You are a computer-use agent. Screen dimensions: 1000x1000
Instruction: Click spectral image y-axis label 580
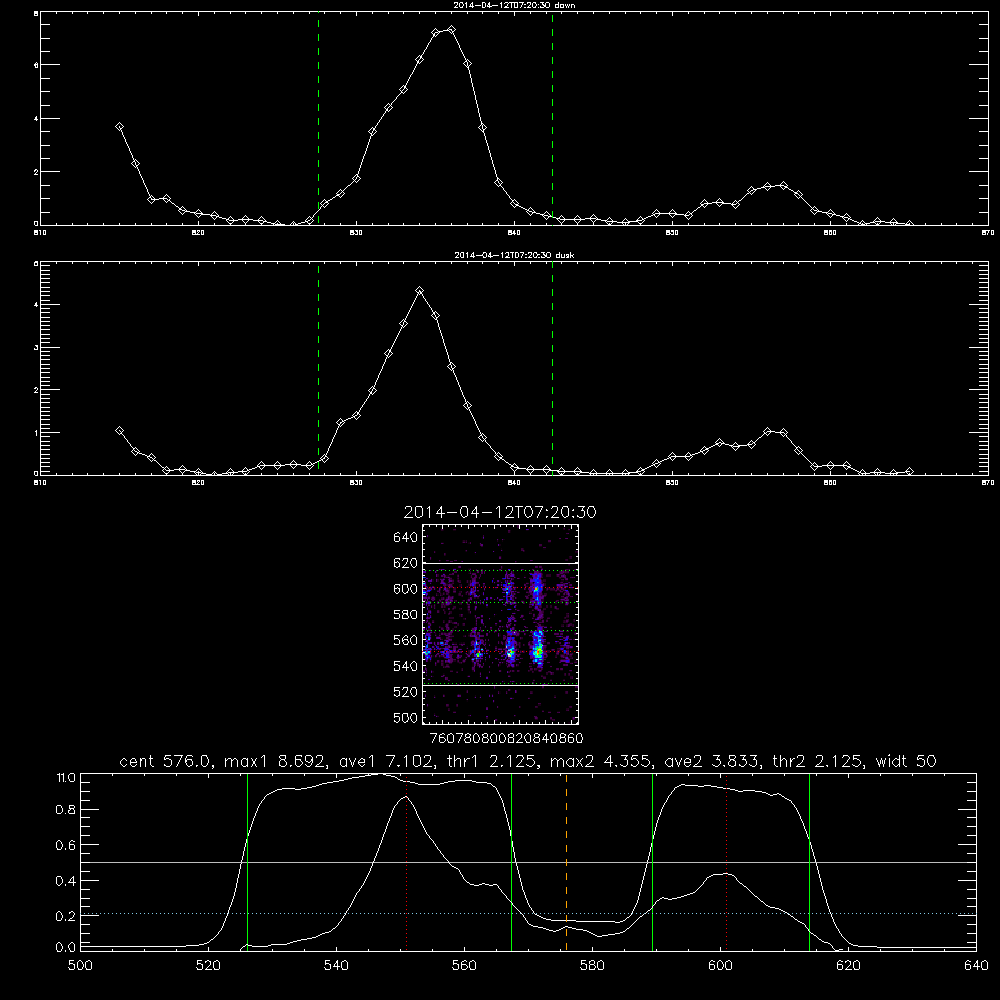tap(406, 615)
